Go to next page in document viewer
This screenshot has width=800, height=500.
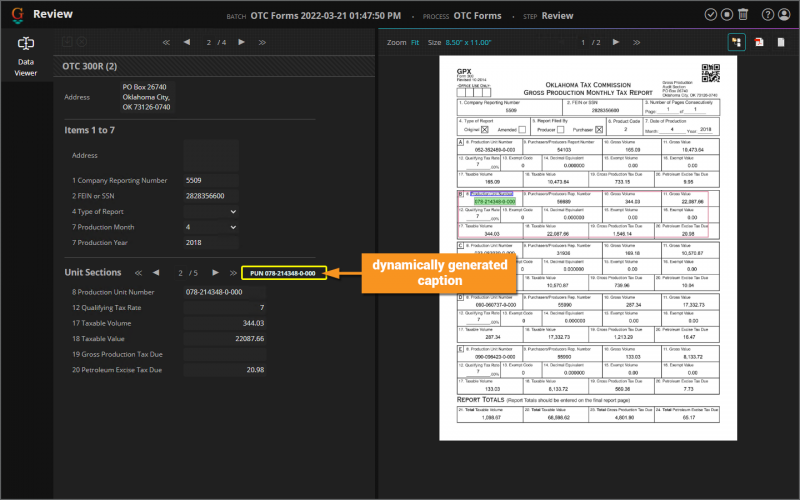click(x=615, y=43)
